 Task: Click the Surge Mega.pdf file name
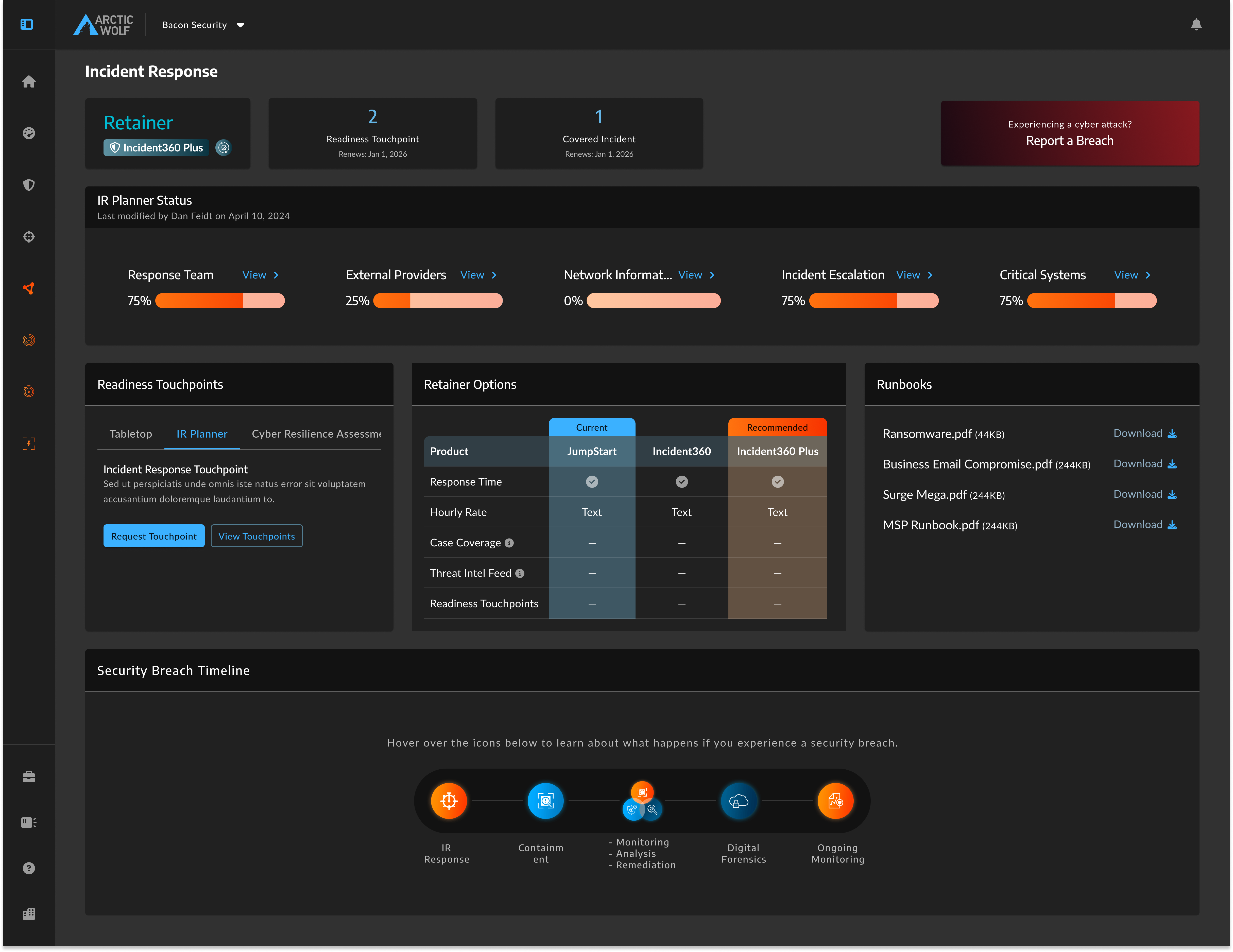[x=925, y=495]
